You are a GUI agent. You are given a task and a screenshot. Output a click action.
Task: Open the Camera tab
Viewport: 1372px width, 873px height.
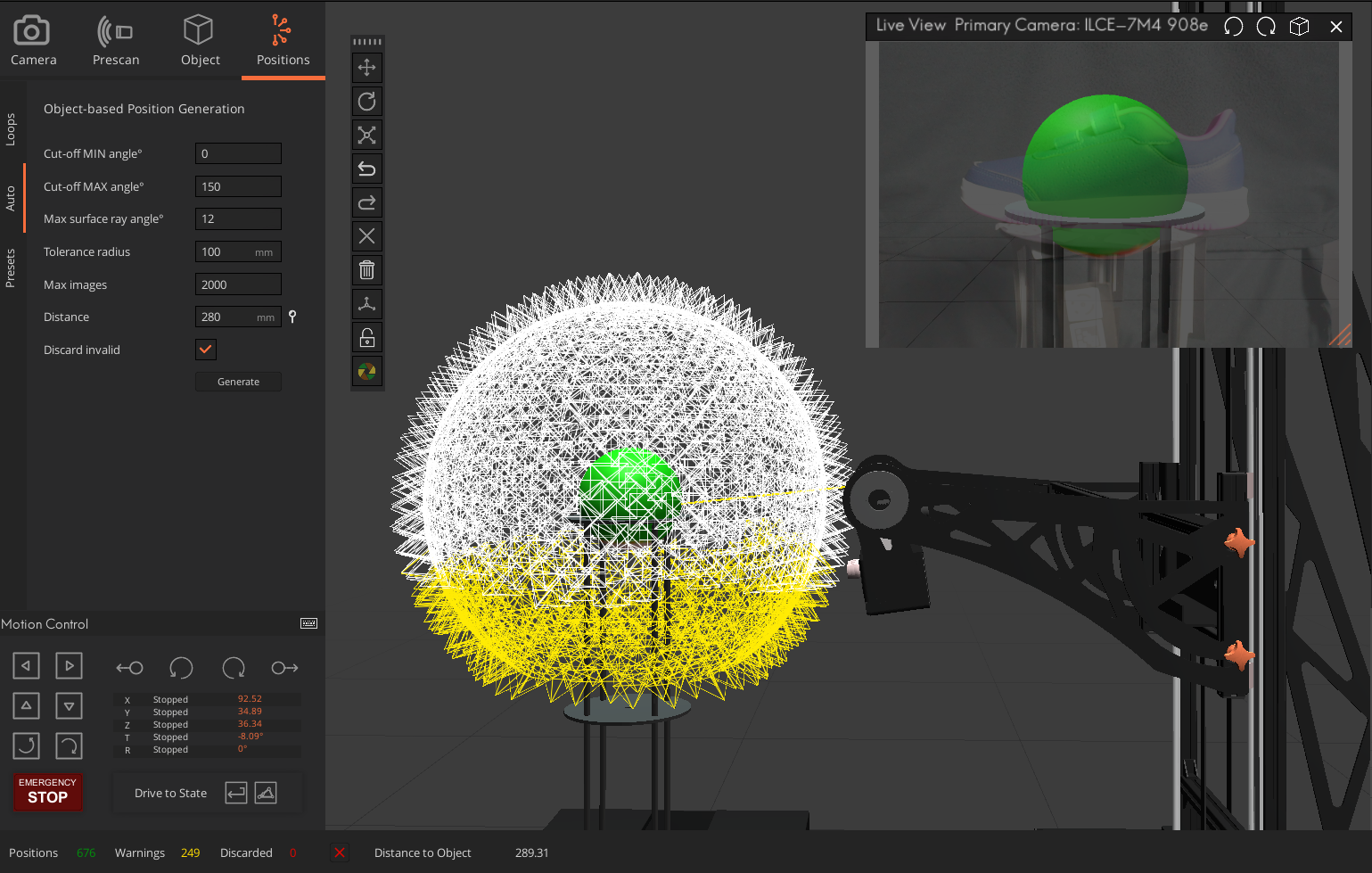point(33,41)
